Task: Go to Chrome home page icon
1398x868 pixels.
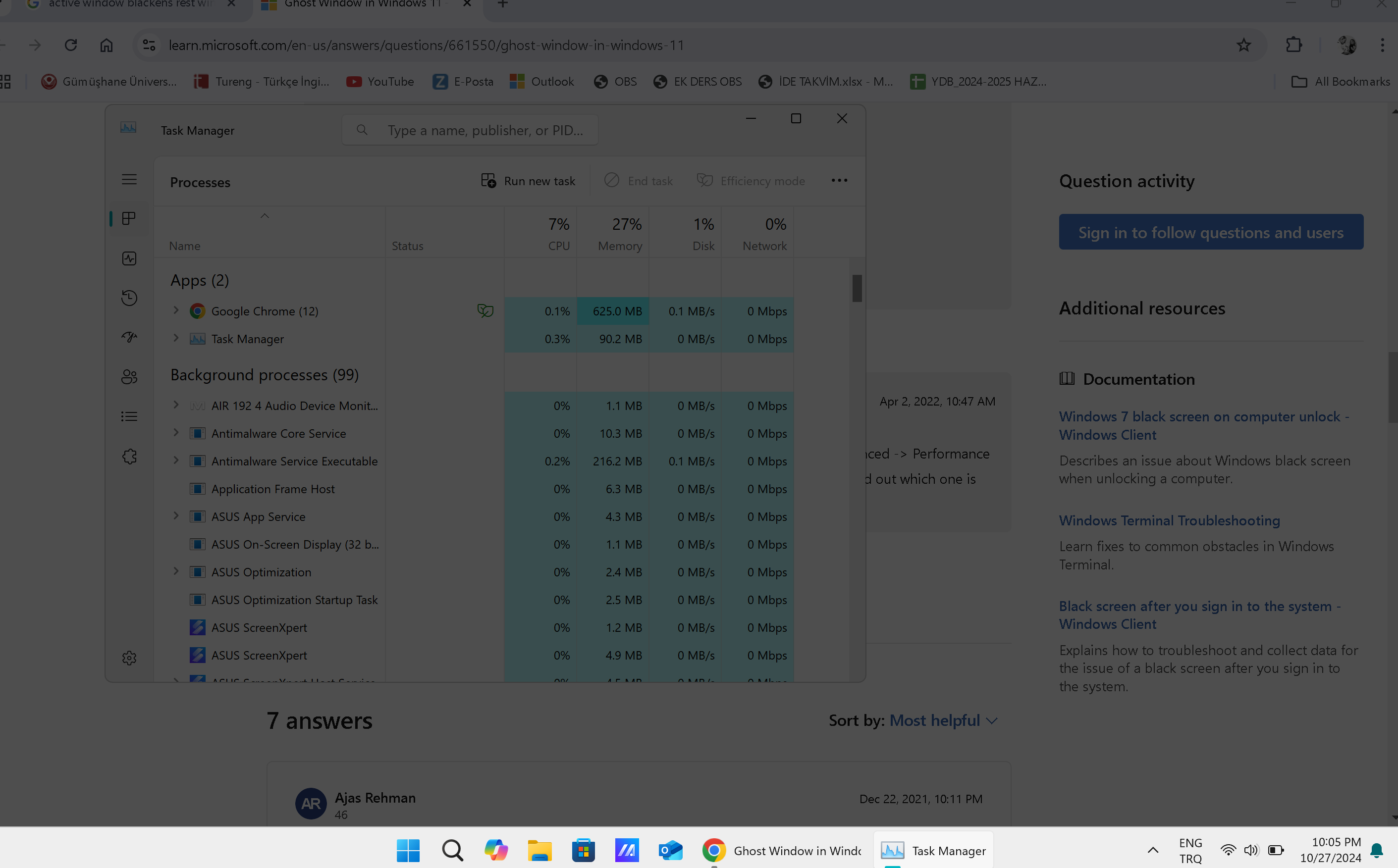Action: 106,45
